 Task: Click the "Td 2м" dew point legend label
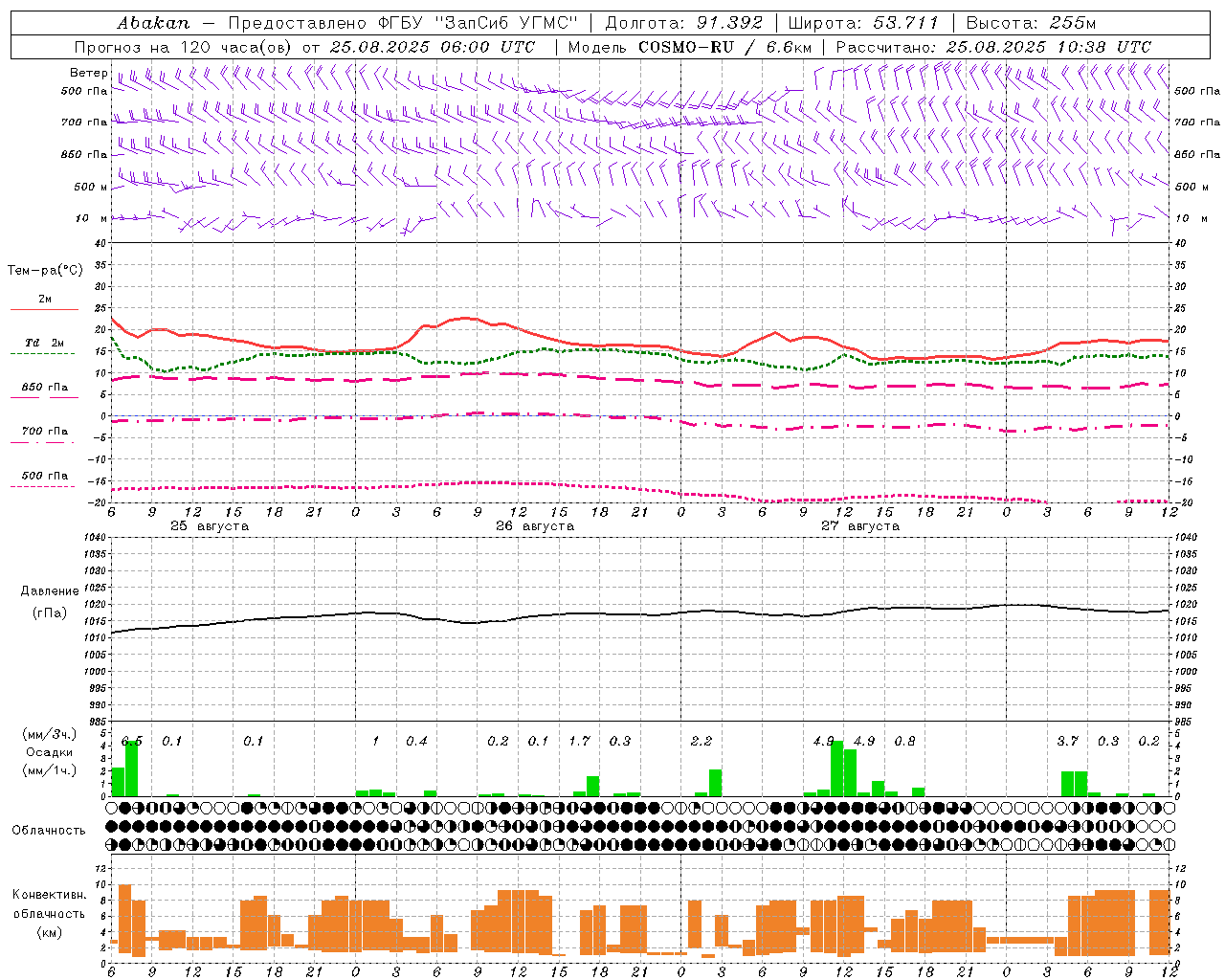coord(45,343)
